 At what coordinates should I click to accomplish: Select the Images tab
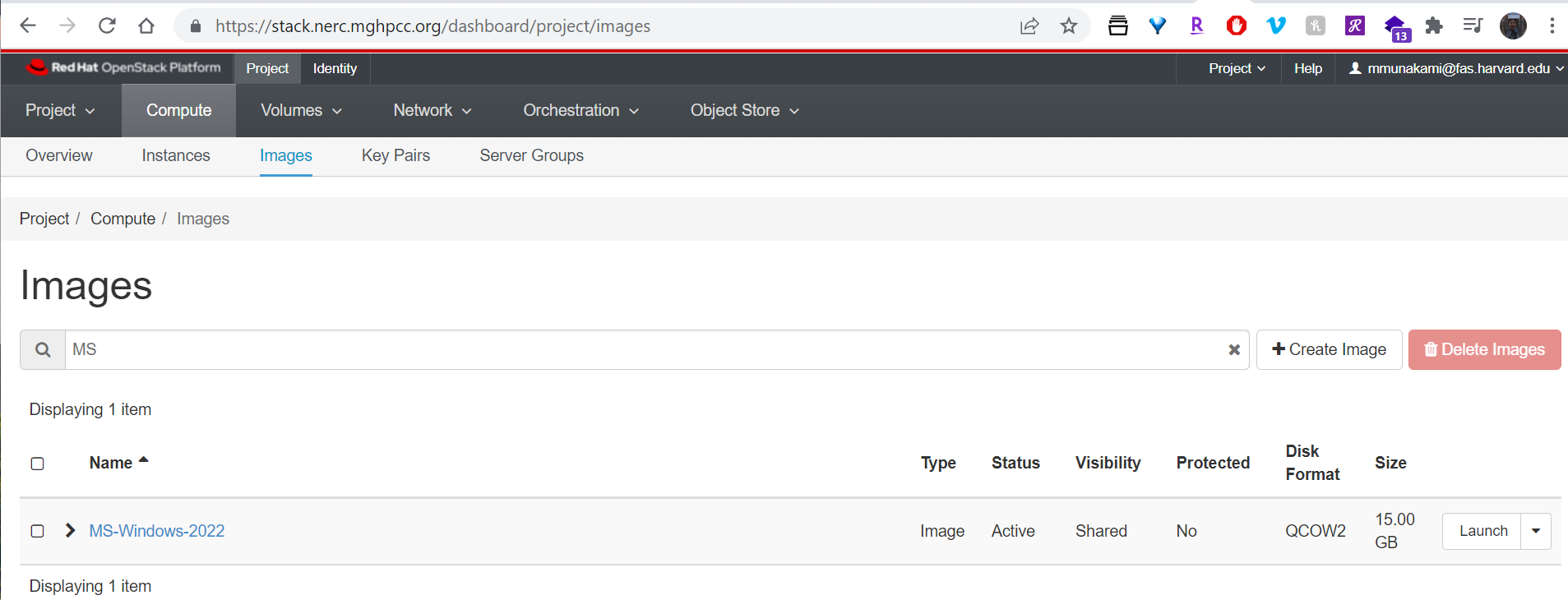point(286,155)
